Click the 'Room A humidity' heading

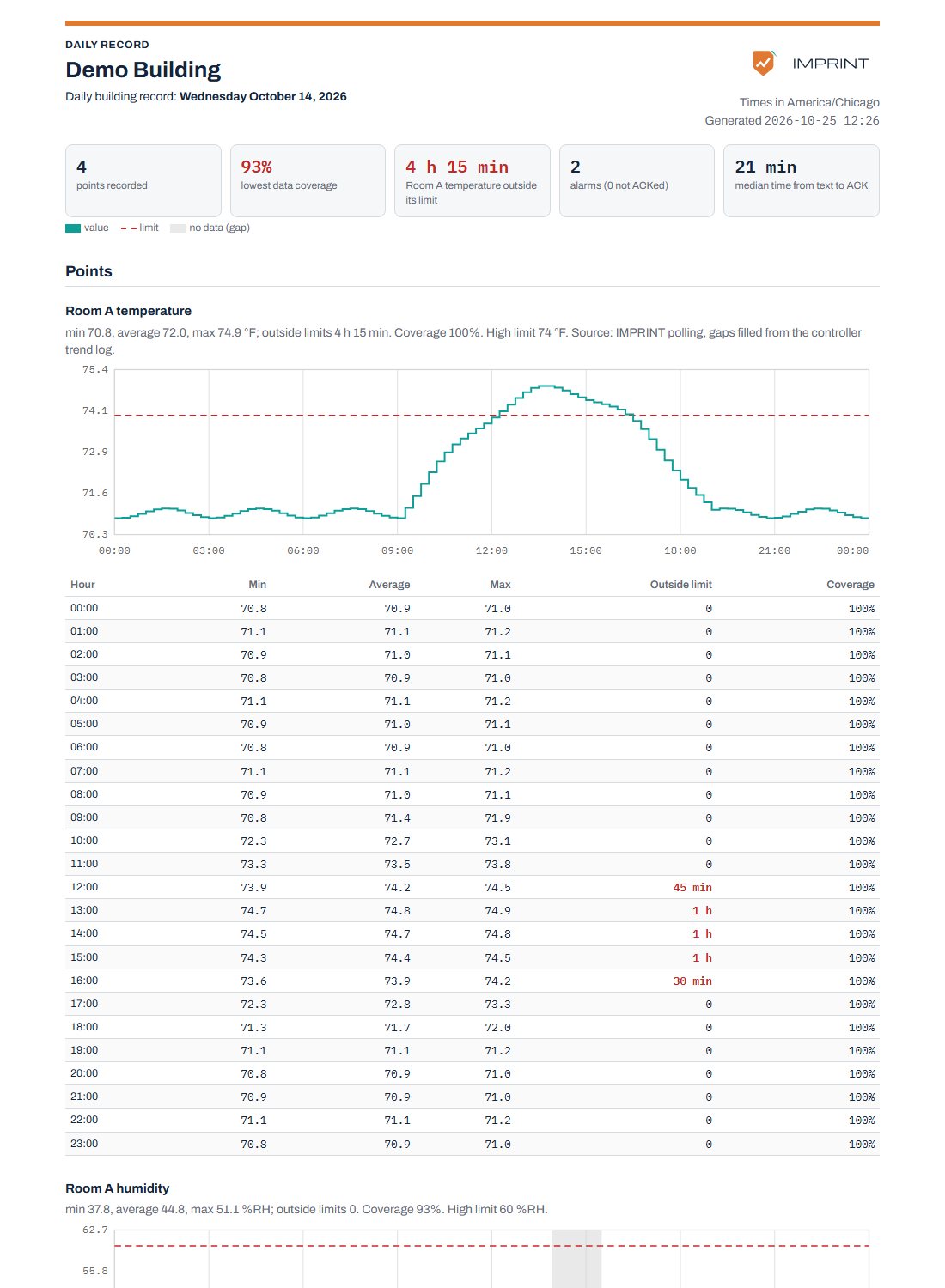(117, 1188)
